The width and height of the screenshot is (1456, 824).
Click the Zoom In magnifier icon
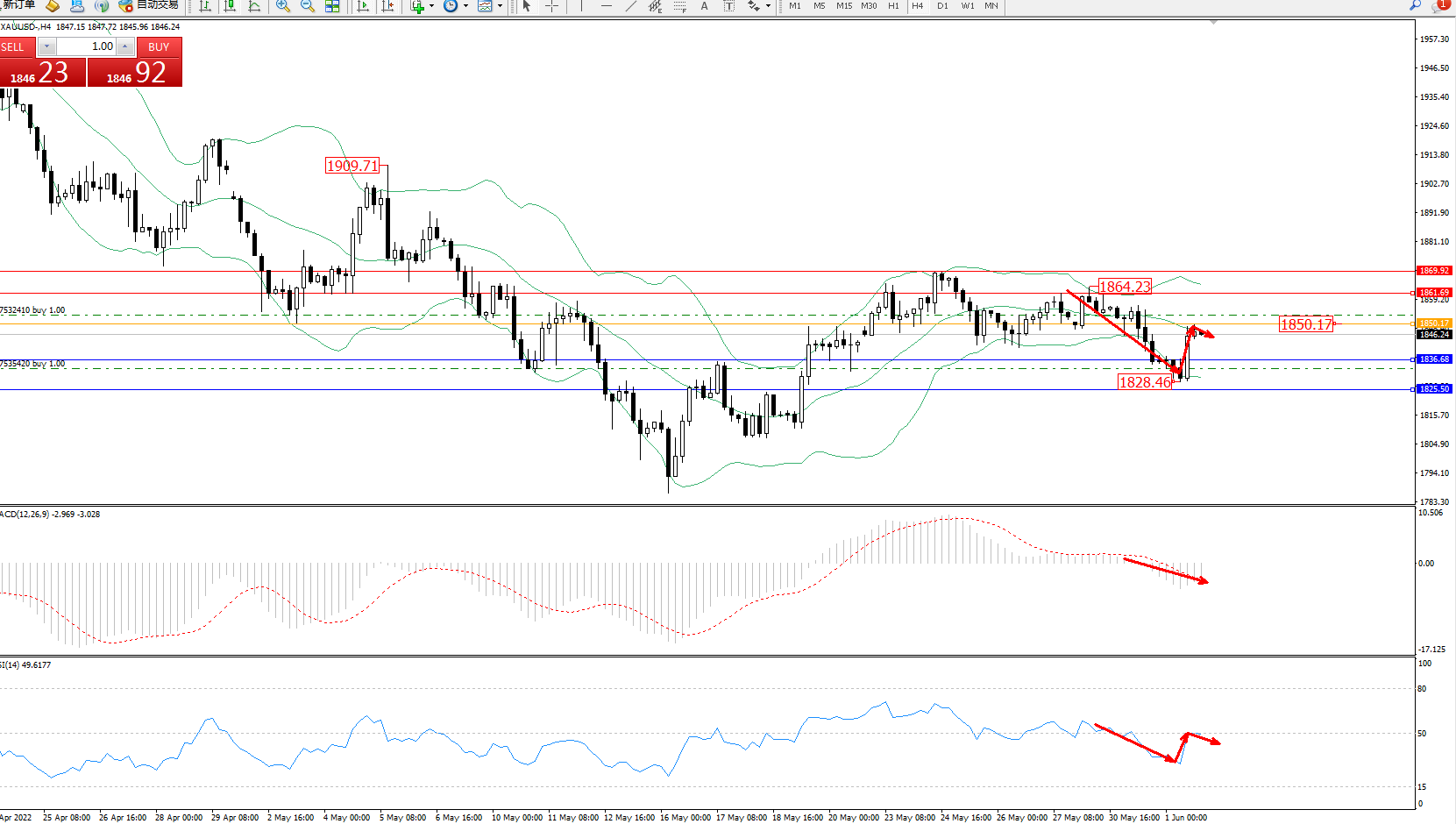click(283, 6)
